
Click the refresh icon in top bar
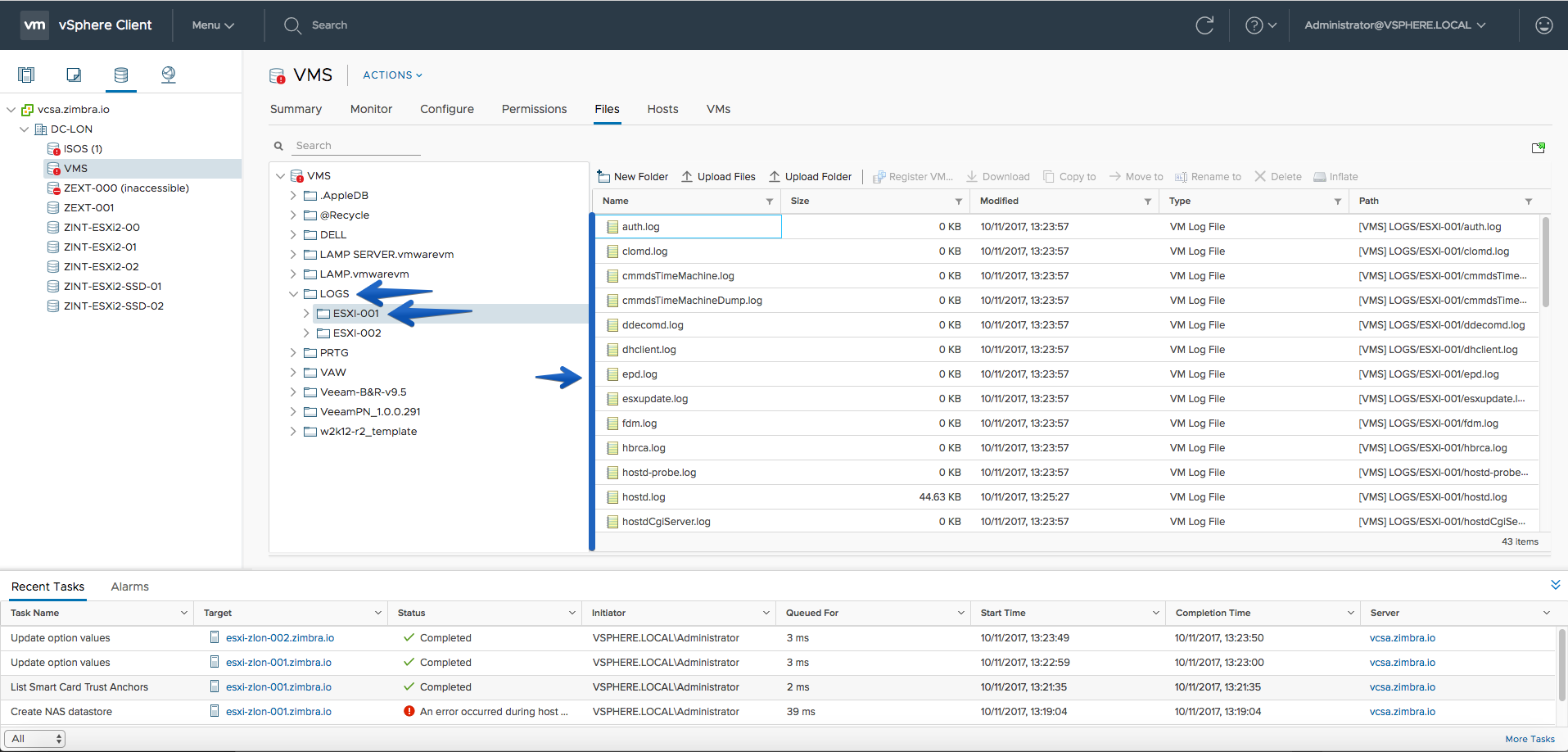[x=1204, y=25]
